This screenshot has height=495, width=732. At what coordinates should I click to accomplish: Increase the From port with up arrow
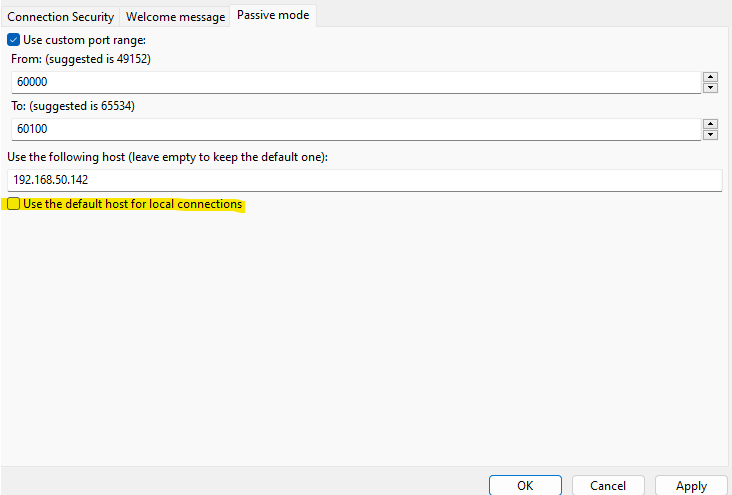[710, 77]
